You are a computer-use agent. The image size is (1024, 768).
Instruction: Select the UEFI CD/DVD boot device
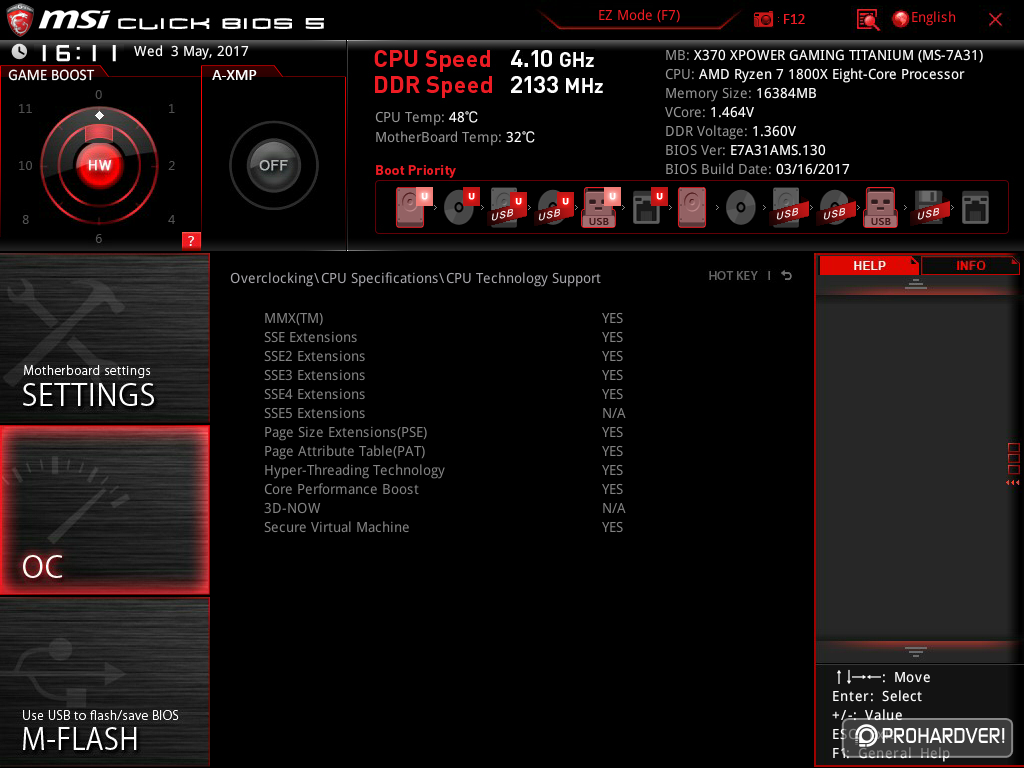pyautogui.click(x=461, y=207)
